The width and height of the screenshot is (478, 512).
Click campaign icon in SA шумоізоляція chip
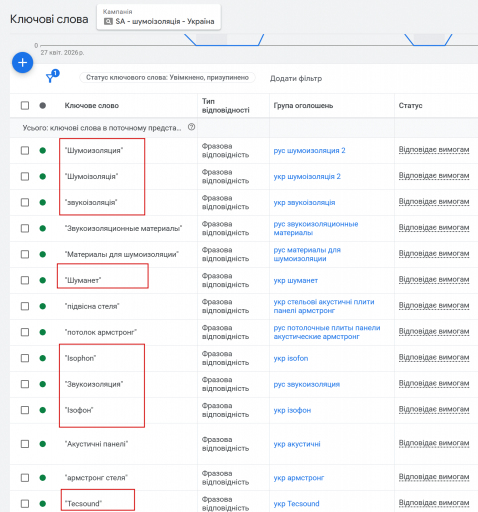(108, 21)
